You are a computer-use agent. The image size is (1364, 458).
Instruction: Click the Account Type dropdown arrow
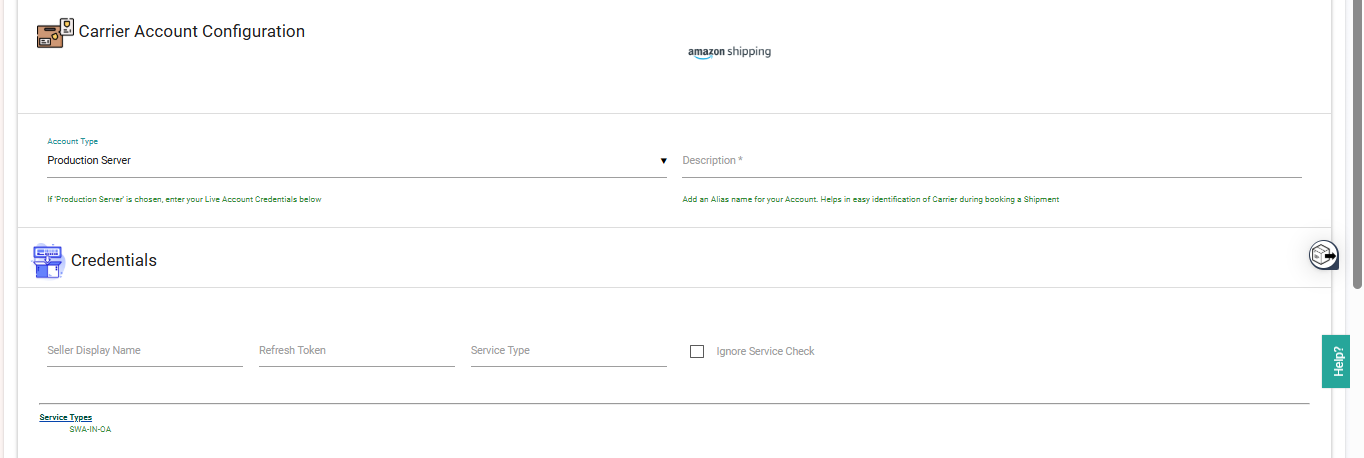pos(663,161)
